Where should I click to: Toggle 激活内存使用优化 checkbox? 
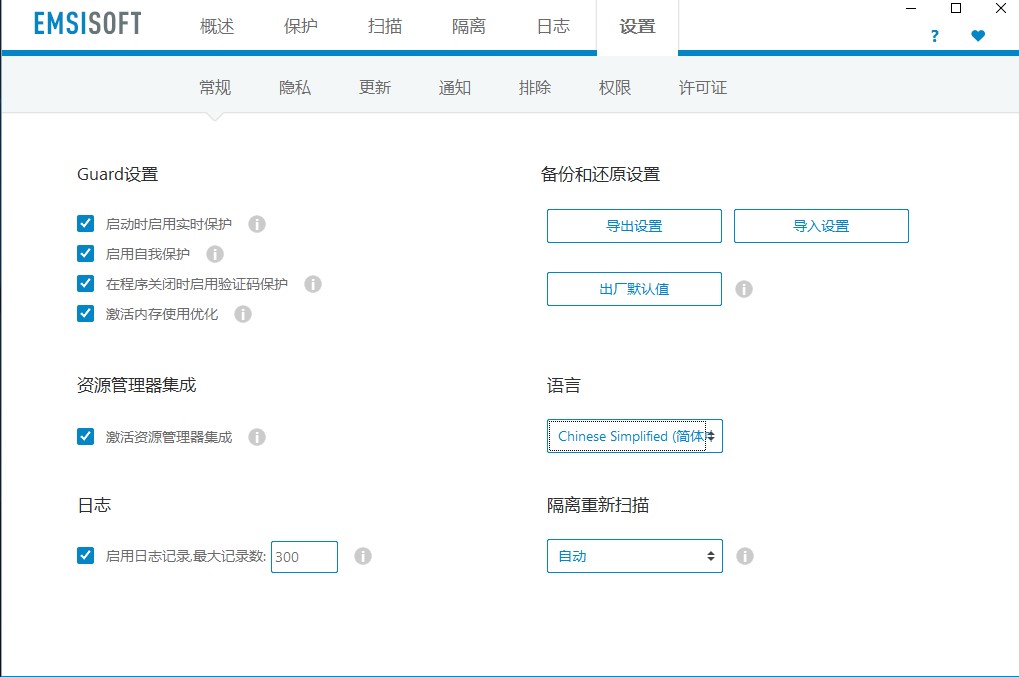tap(85, 314)
